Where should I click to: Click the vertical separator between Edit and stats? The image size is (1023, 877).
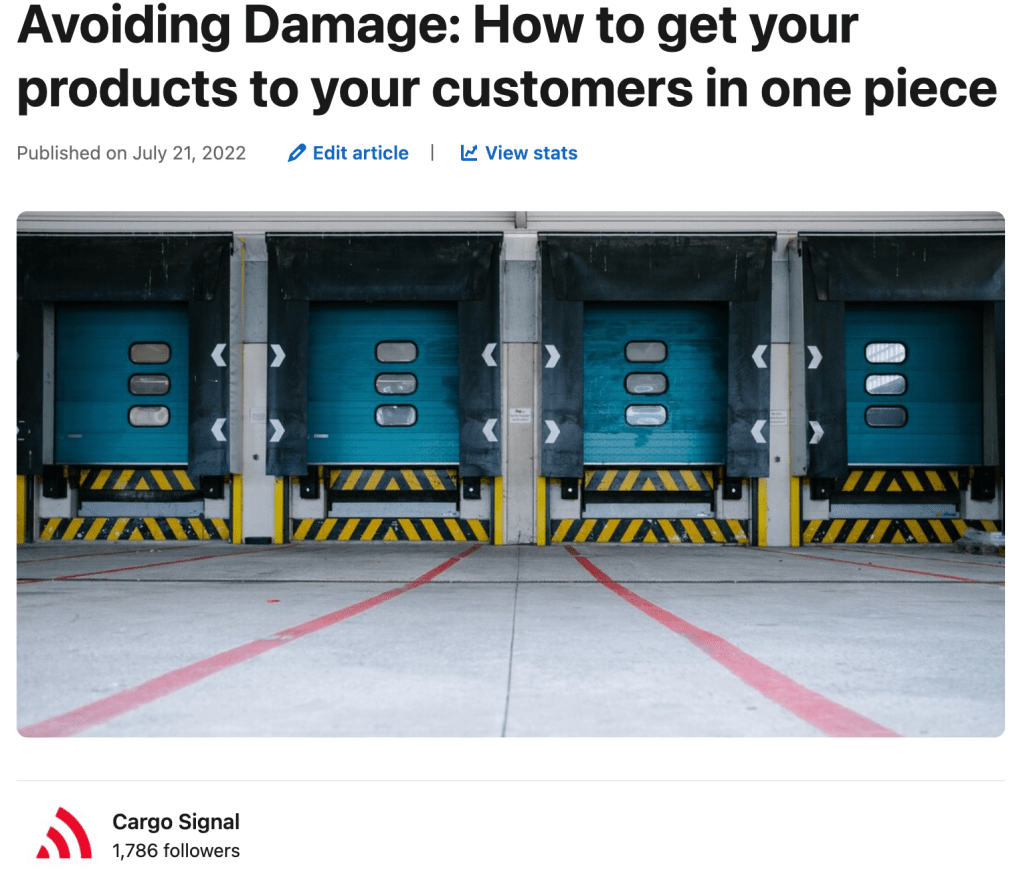click(x=432, y=153)
